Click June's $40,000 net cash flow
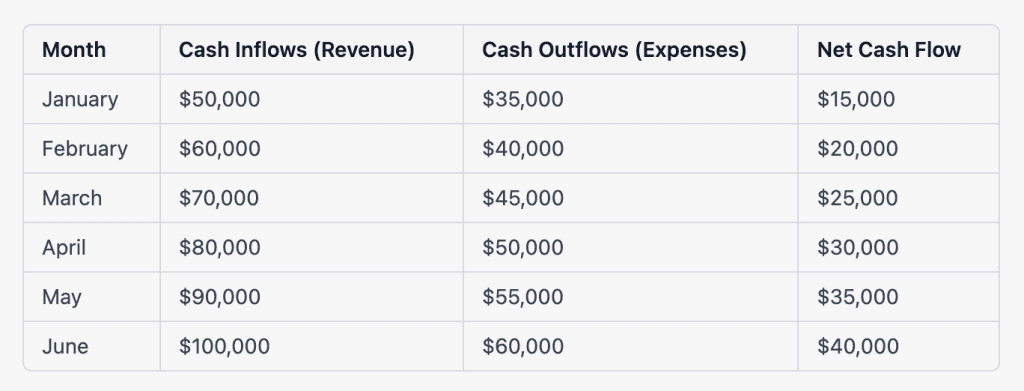 (x=857, y=346)
